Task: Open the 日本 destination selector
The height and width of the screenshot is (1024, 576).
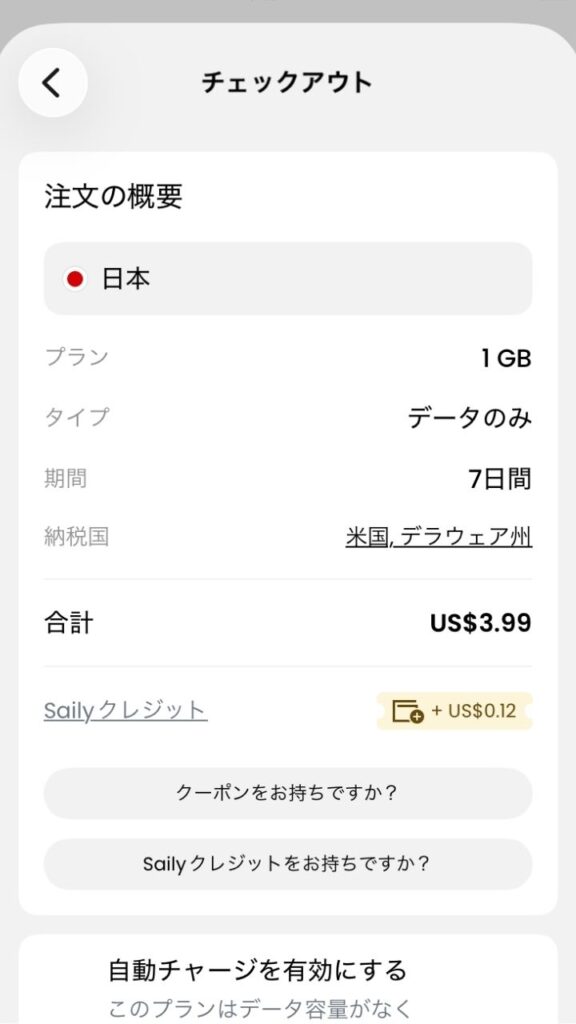Action: (x=287, y=279)
